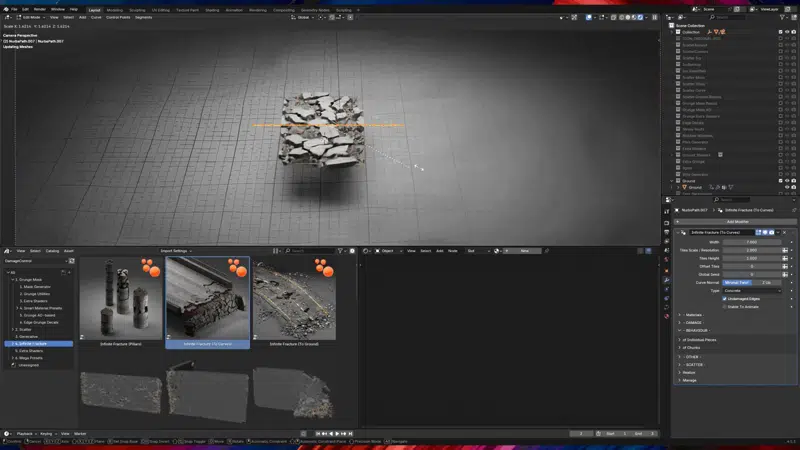The height and width of the screenshot is (450, 800).
Task: Toggle modifier viewport display icon
Action: (765, 232)
